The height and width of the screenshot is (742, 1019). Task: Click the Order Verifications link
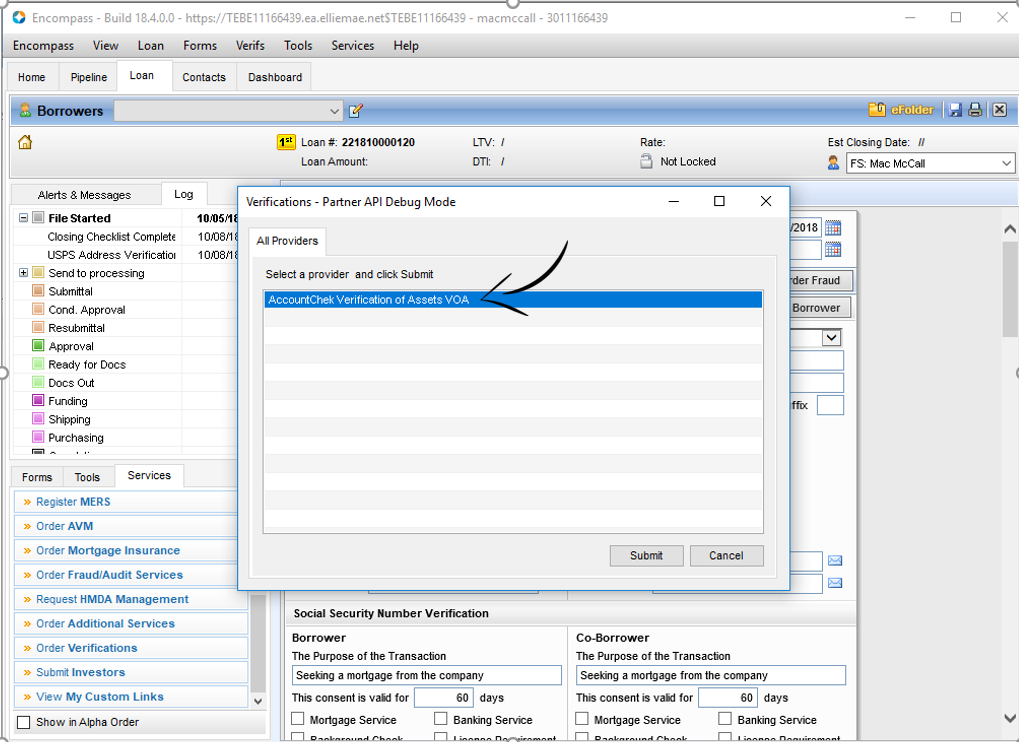(x=86, y=648)
